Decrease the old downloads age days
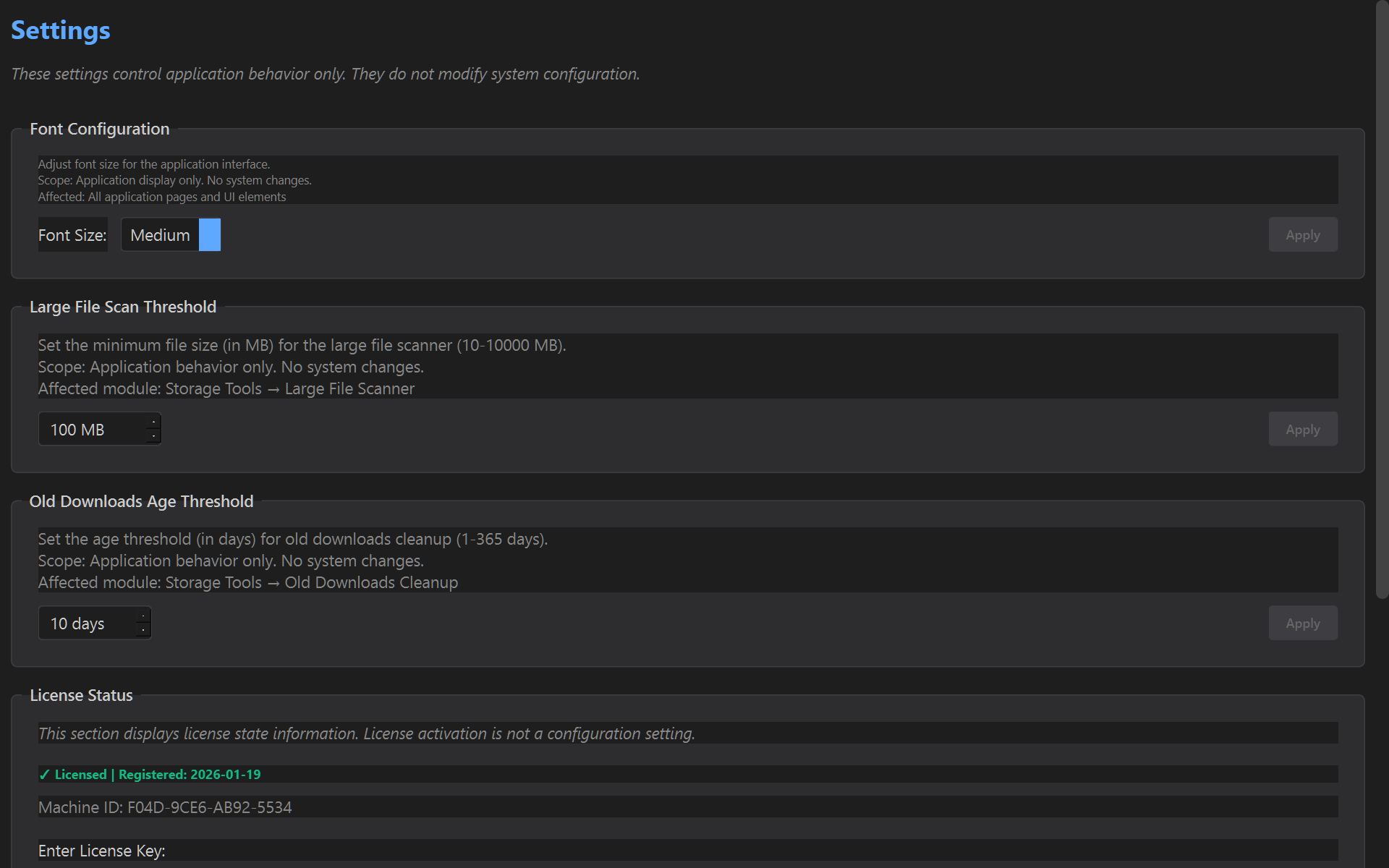Image resolution: width=1389 pixels, height=868 pixels. pyautogui.click(x=143, y=631)
